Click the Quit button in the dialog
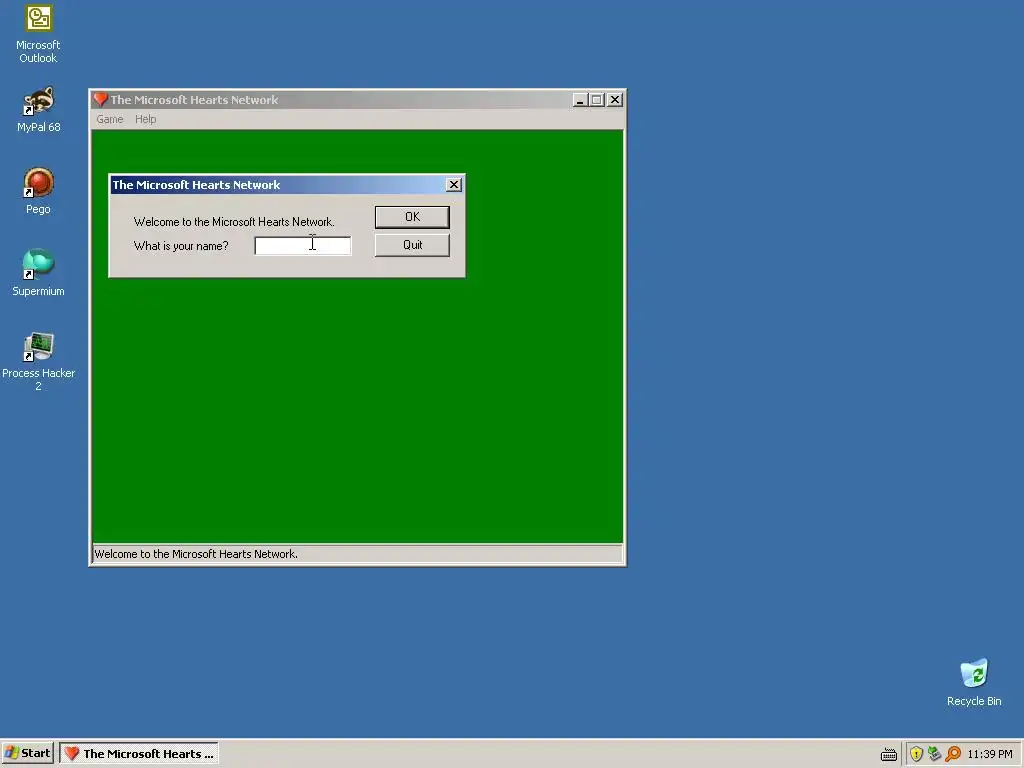Viewport: 1024px width, 768px height. click(412, 245)
